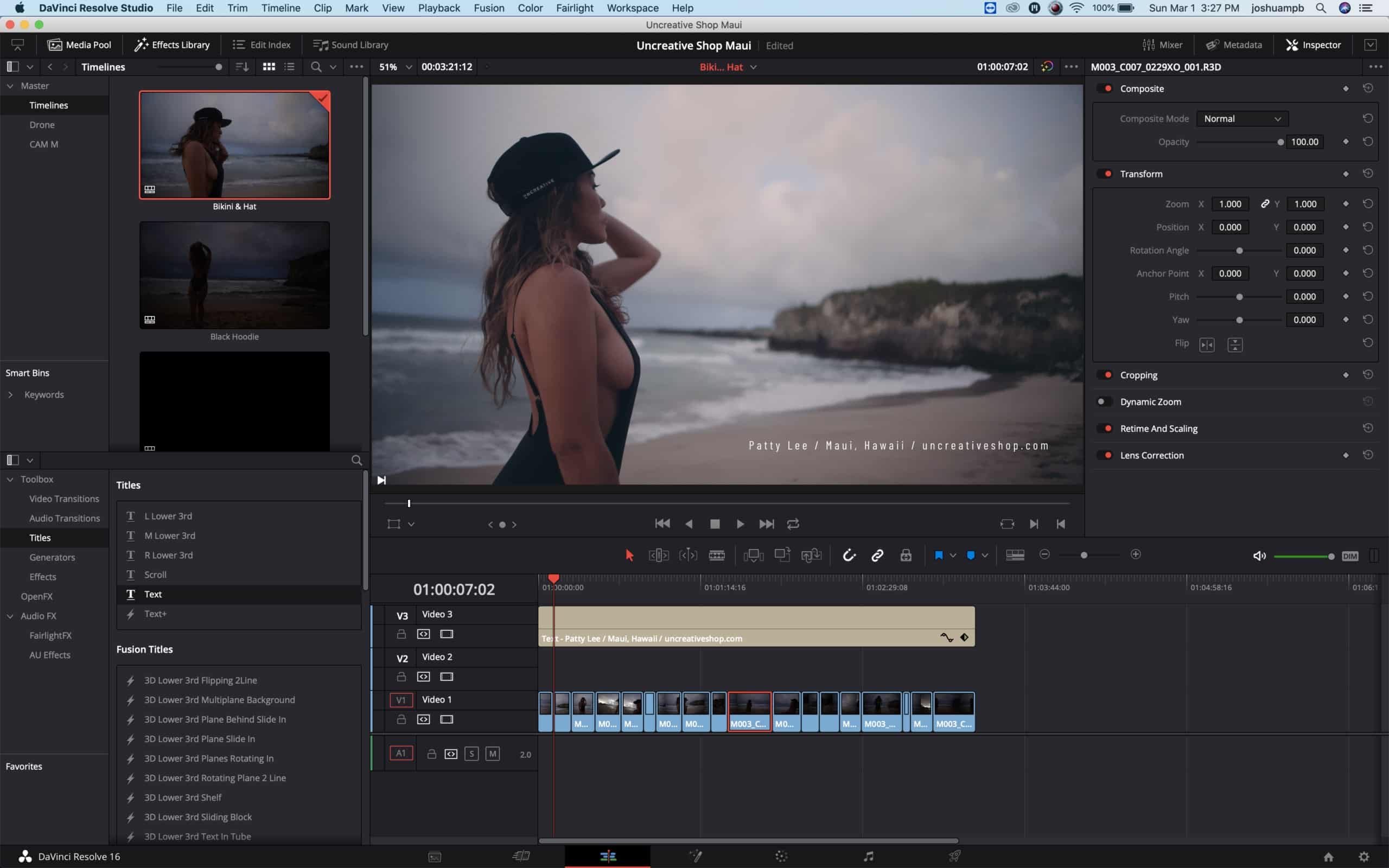The image size is (1389, 868).
Task: Add a blue marker on the timeline
Action: [971, 555]
